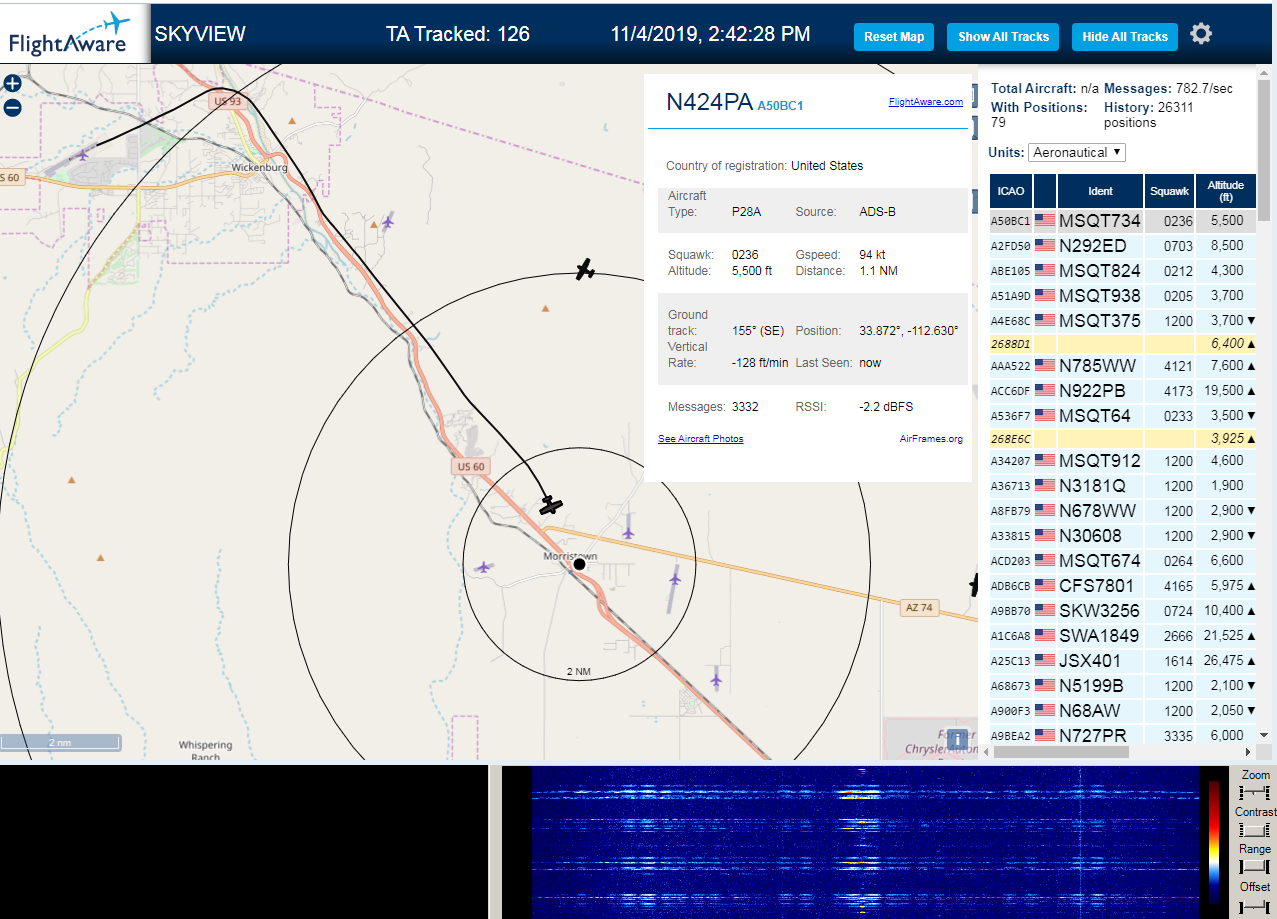Image resolution: width=1277 pixels, height=919 pixels.
Task: Click receiver location black dot at Morristown
Action: pyautogui.click(x=579, y=564)
